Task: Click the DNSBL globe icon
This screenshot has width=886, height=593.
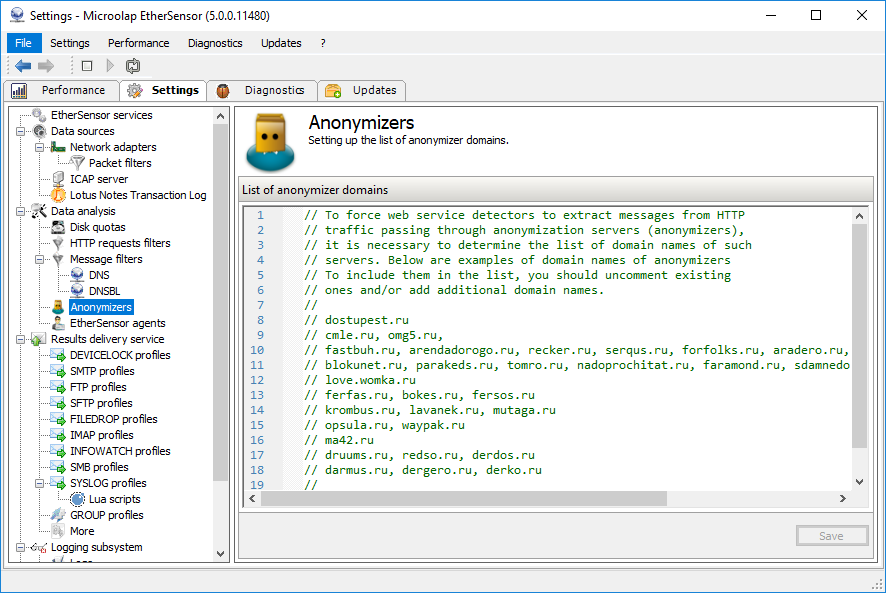Action: (77, 291)
